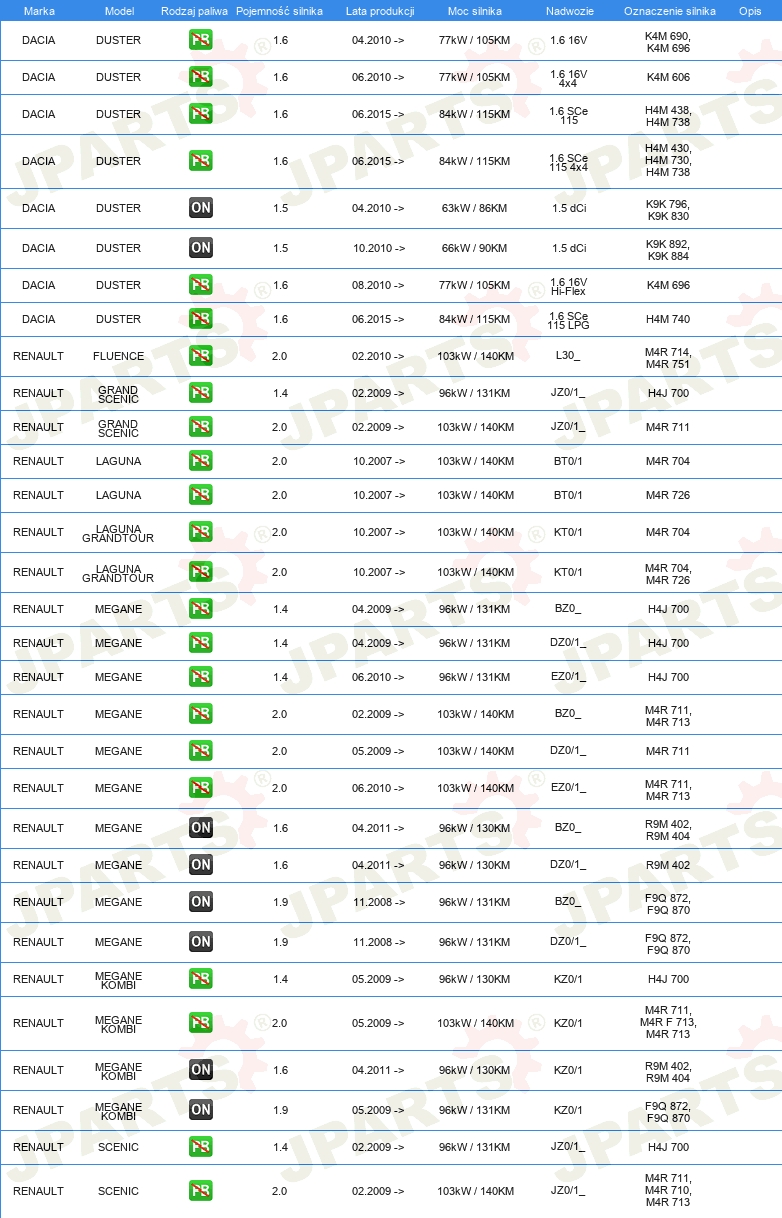This screenshot has height=1218, width=782.
Task: Click petrol icon in Scenic 1.4 row
Action: (201, 1147)
